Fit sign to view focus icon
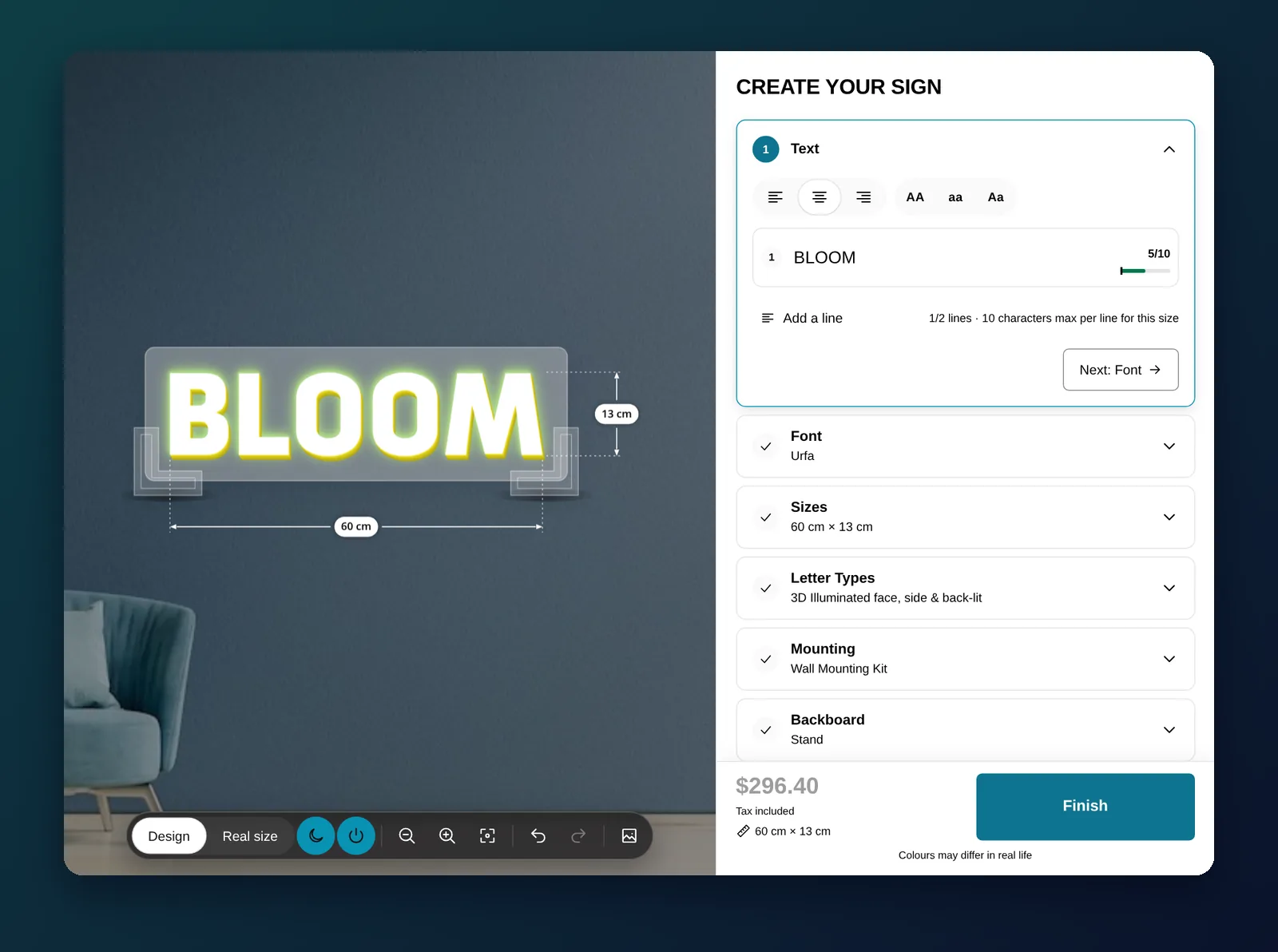 pos(487,836)
